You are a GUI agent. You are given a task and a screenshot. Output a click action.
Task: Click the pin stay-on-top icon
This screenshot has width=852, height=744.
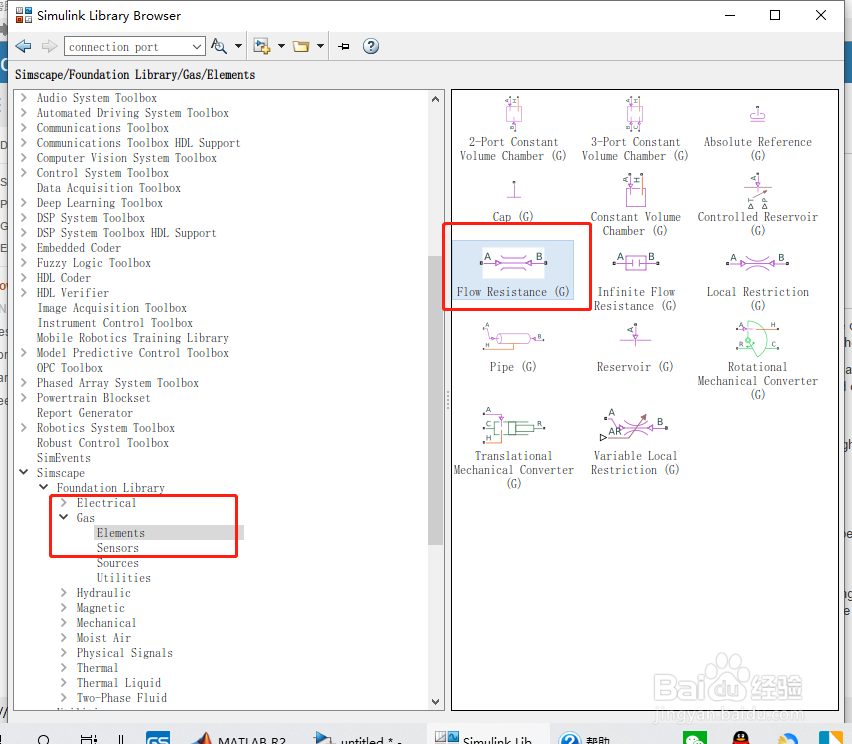[x=343, y=46]
